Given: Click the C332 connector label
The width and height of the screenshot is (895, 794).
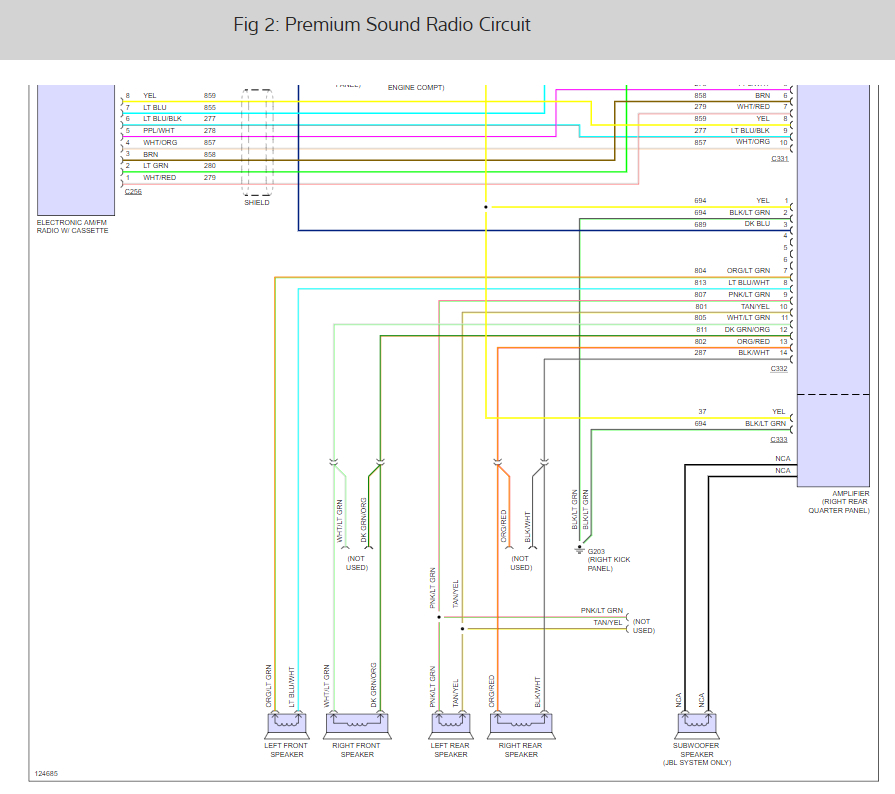Looking at the screenshot, I should (779, 369).
